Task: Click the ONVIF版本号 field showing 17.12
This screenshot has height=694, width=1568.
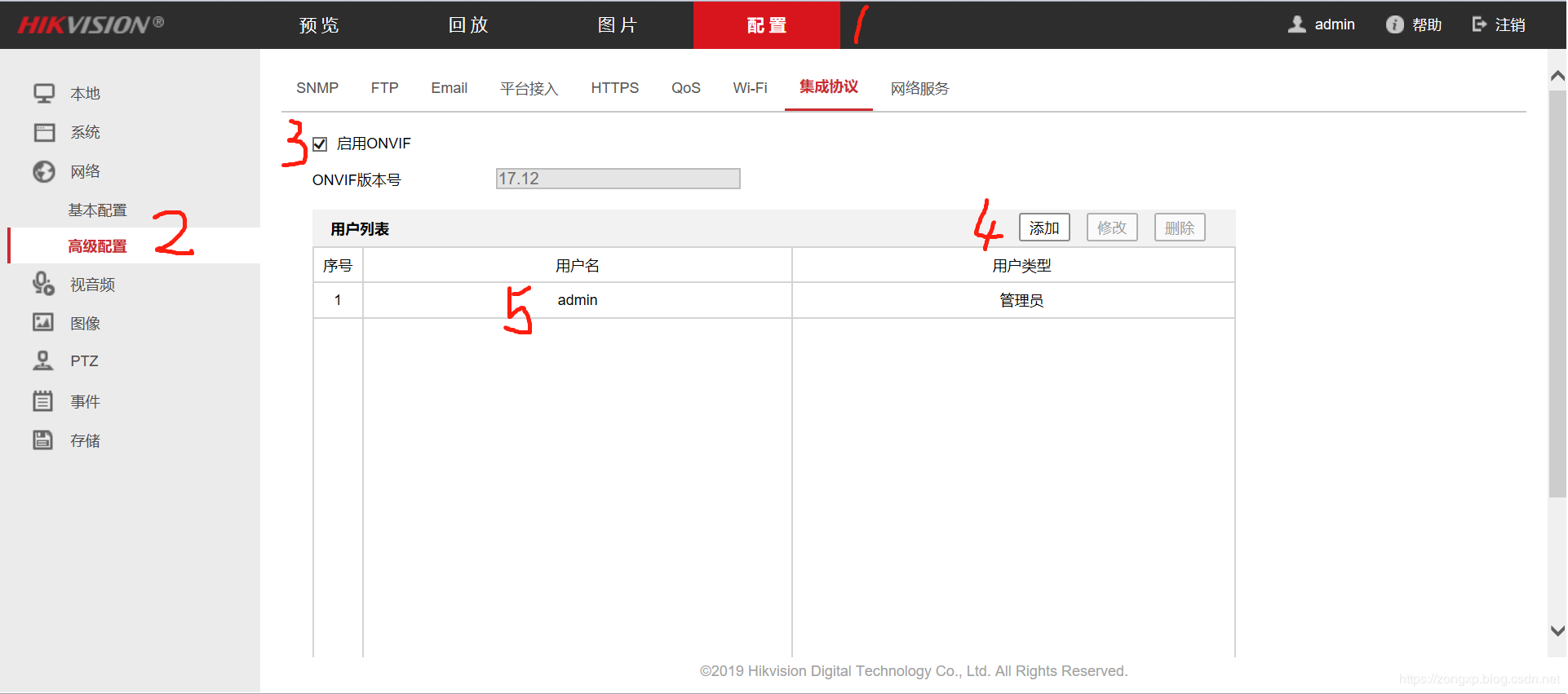Action: tap(618, 179)
